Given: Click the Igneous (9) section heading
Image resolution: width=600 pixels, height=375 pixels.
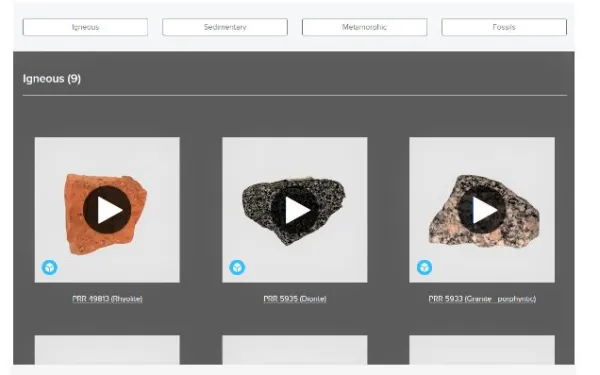Looking at the screenshot, I should point(52,79).
